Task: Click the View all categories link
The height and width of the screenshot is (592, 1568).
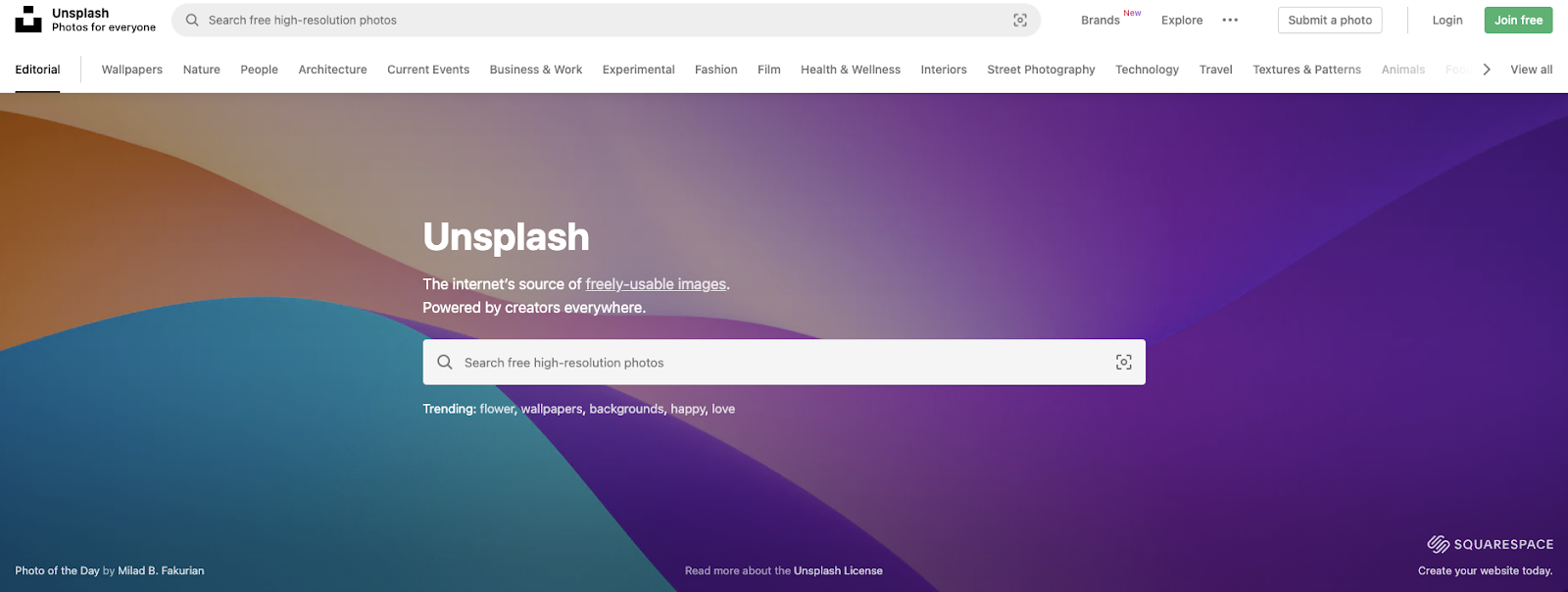Action: click(1532, 70)
